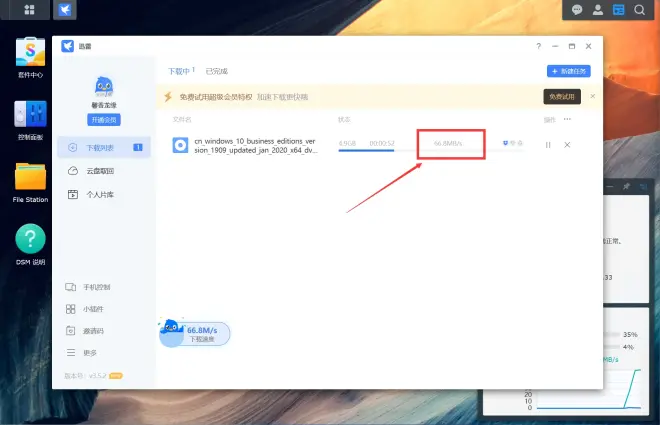This screenshot has height=425, width=660.
Task: Open Synology main menu grid icon
Action: click(29, 10)
